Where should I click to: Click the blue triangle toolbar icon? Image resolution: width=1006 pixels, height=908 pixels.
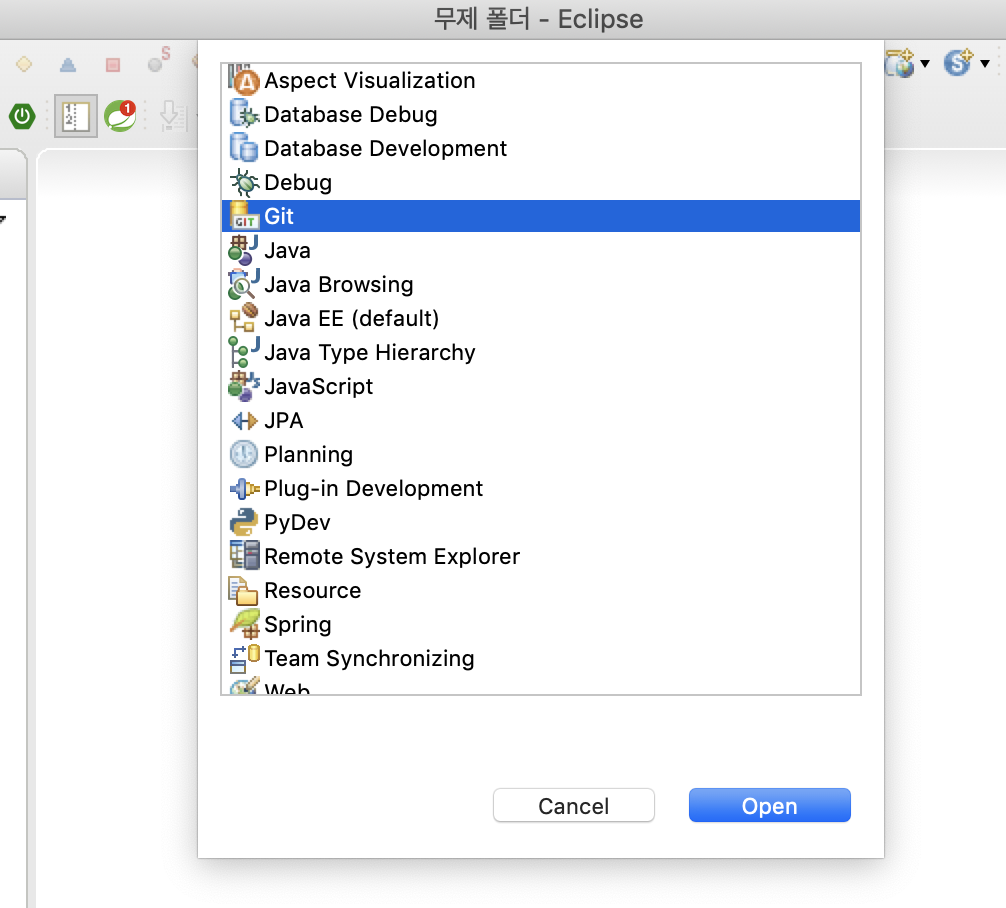pyautogui.click(x=68, y=65)
